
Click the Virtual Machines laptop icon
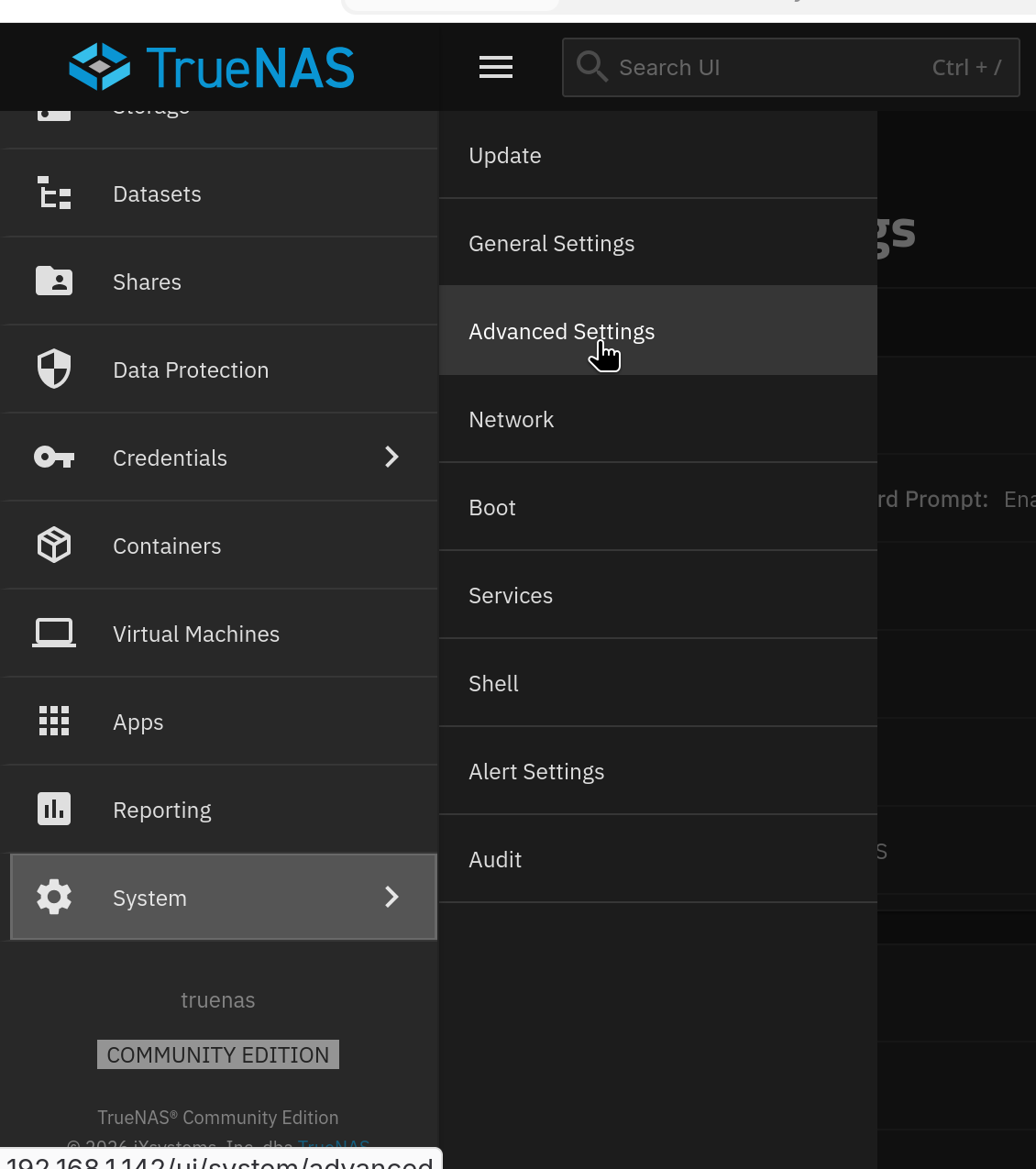pos(54,633)
